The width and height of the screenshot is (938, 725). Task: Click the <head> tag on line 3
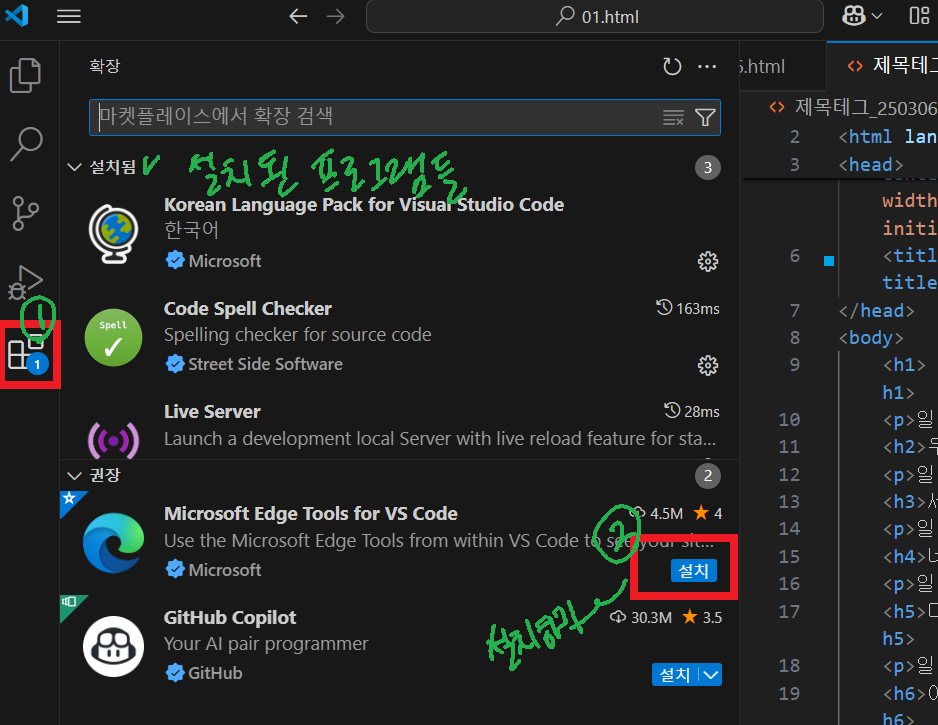point(870,165)
